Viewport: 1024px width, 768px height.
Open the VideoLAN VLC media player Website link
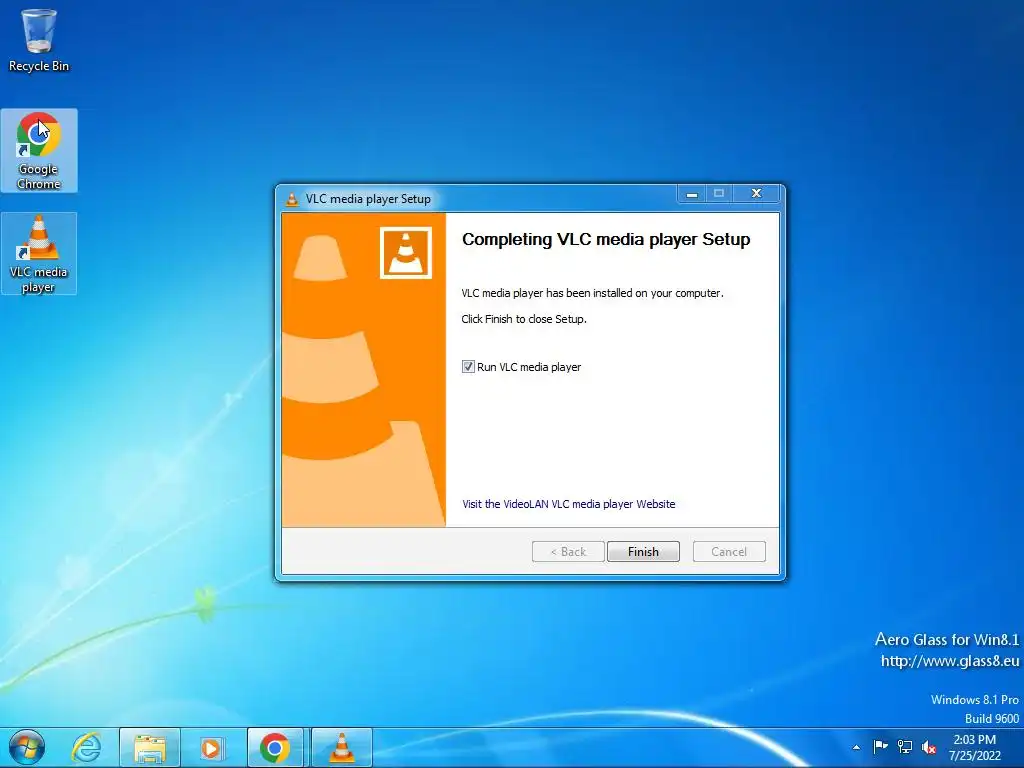568,504
